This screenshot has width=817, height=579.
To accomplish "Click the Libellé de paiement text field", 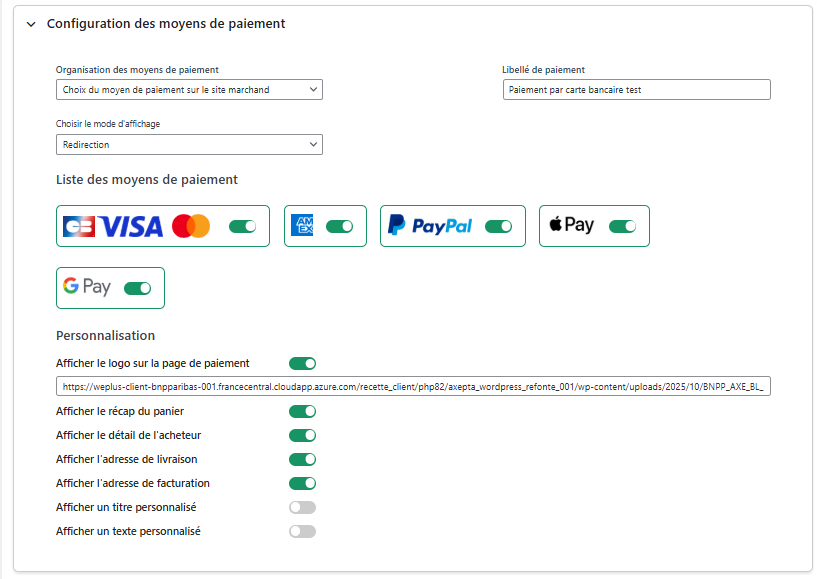I will [636, 90].
